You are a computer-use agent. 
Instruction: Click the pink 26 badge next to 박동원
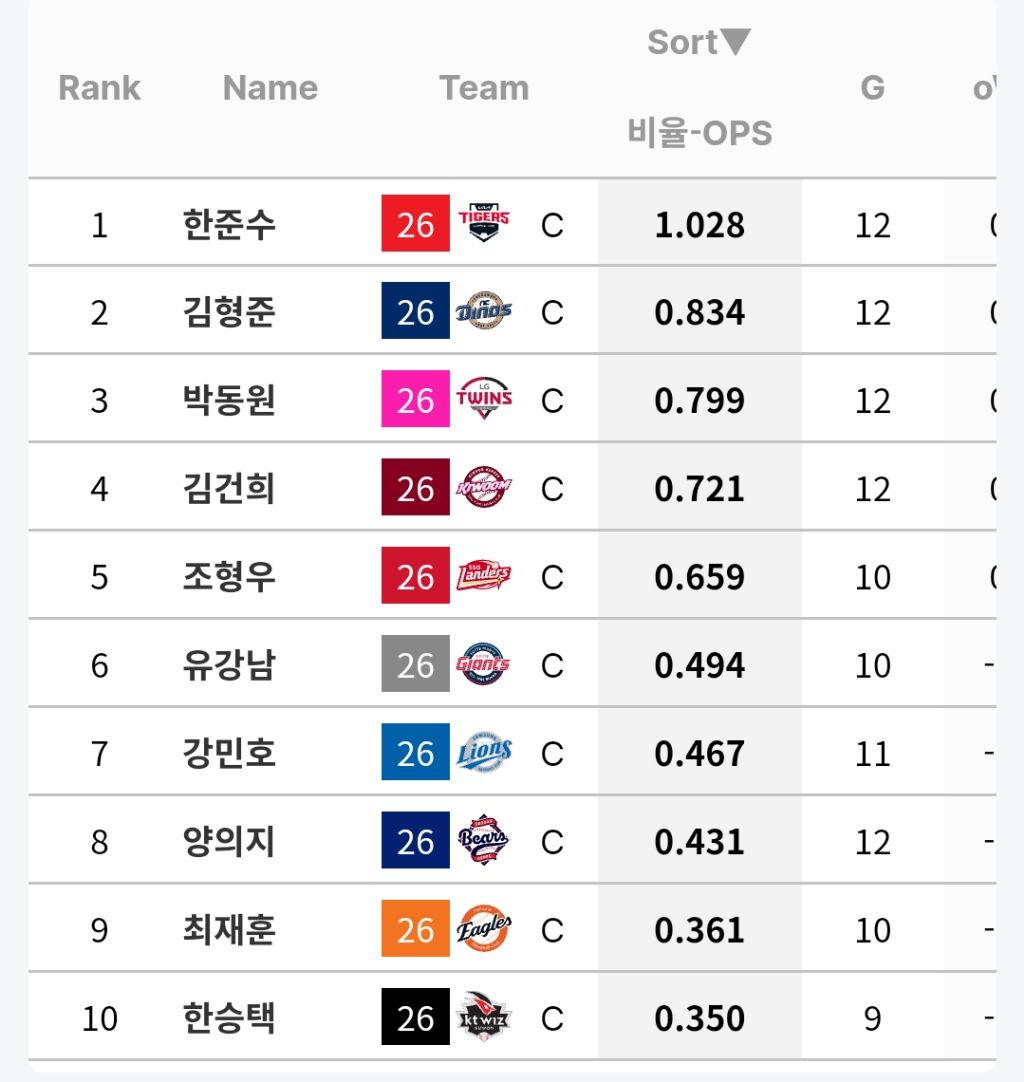point(415,398)
